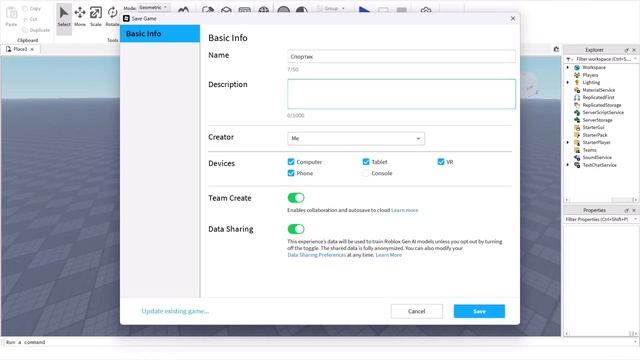Click the MaterialService icon in Explorer

[x=577, y=90]
